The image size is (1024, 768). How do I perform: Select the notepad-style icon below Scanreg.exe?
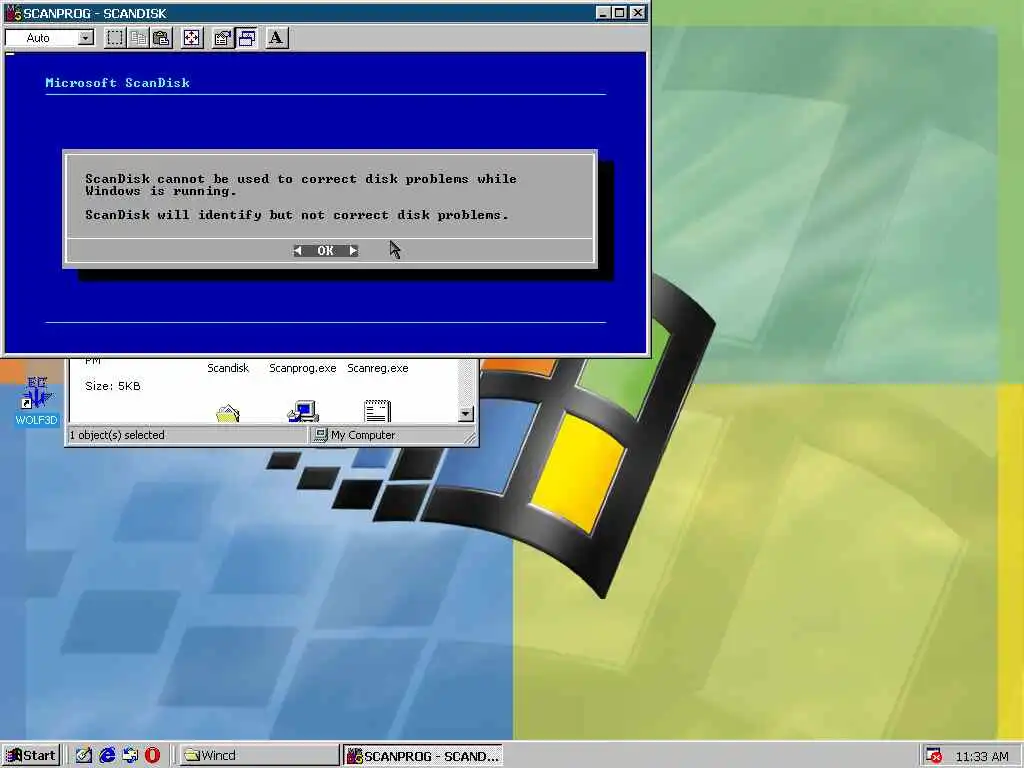click(377, 411)
